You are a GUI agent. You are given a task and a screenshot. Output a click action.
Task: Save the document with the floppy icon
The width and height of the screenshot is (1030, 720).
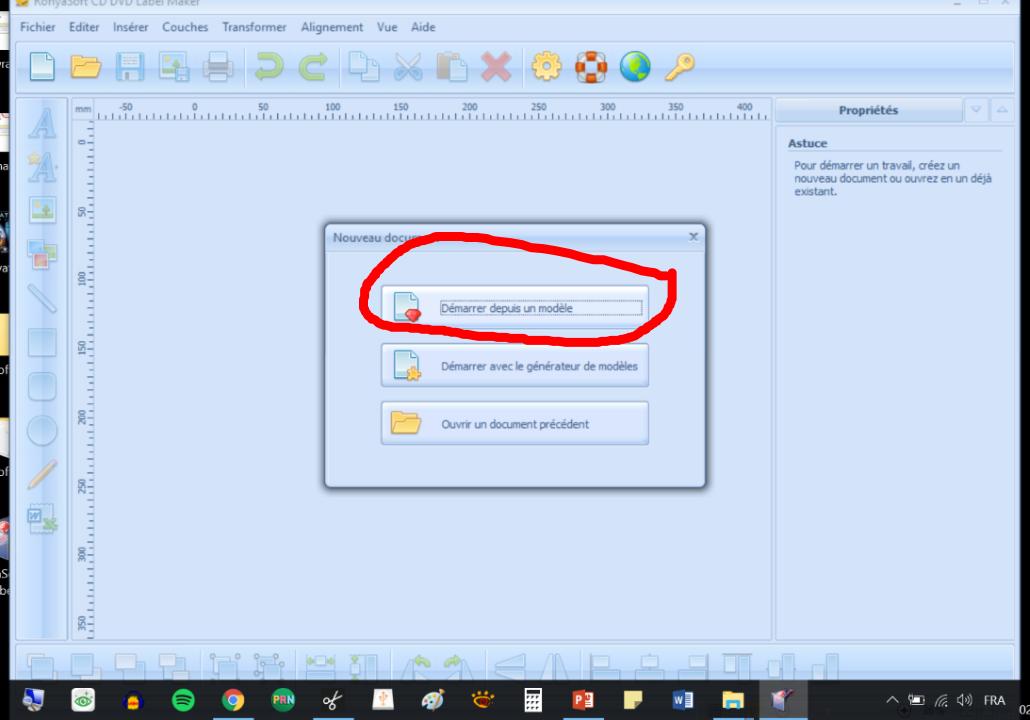coord(130,67)
